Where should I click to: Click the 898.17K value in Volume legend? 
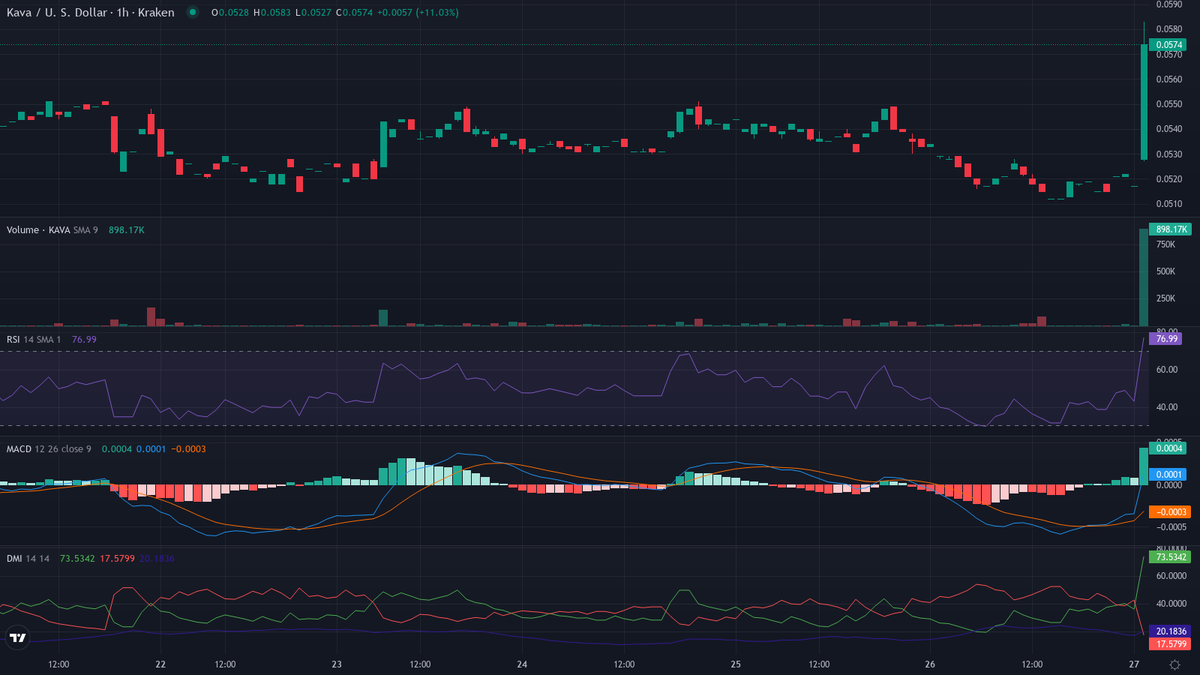point(126,230)
